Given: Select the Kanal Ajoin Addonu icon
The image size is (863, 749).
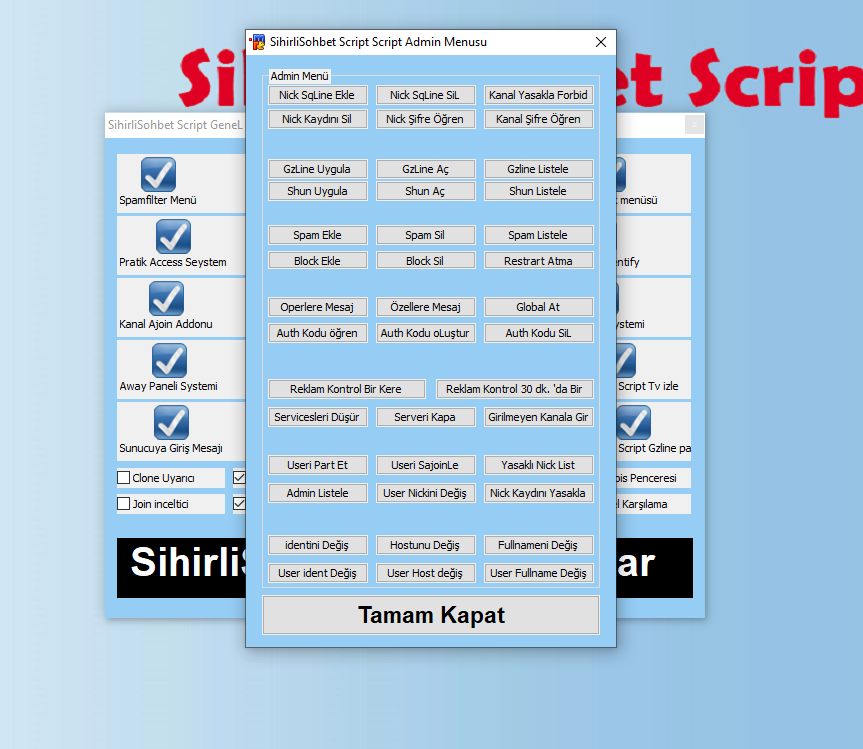Looking at the screenshot, I should pos(166,299).
